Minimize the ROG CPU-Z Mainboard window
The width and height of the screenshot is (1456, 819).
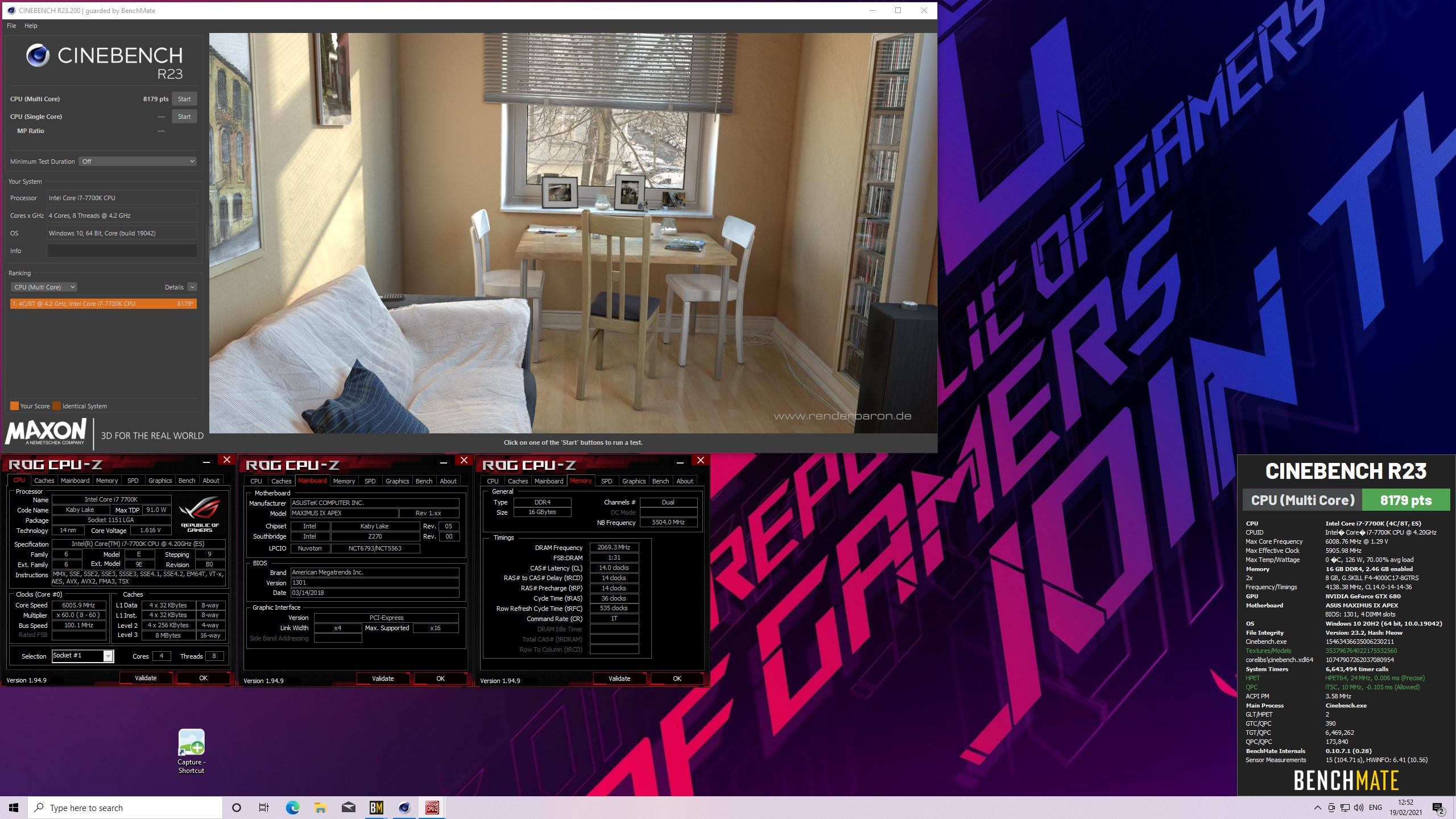coord(444,461)
